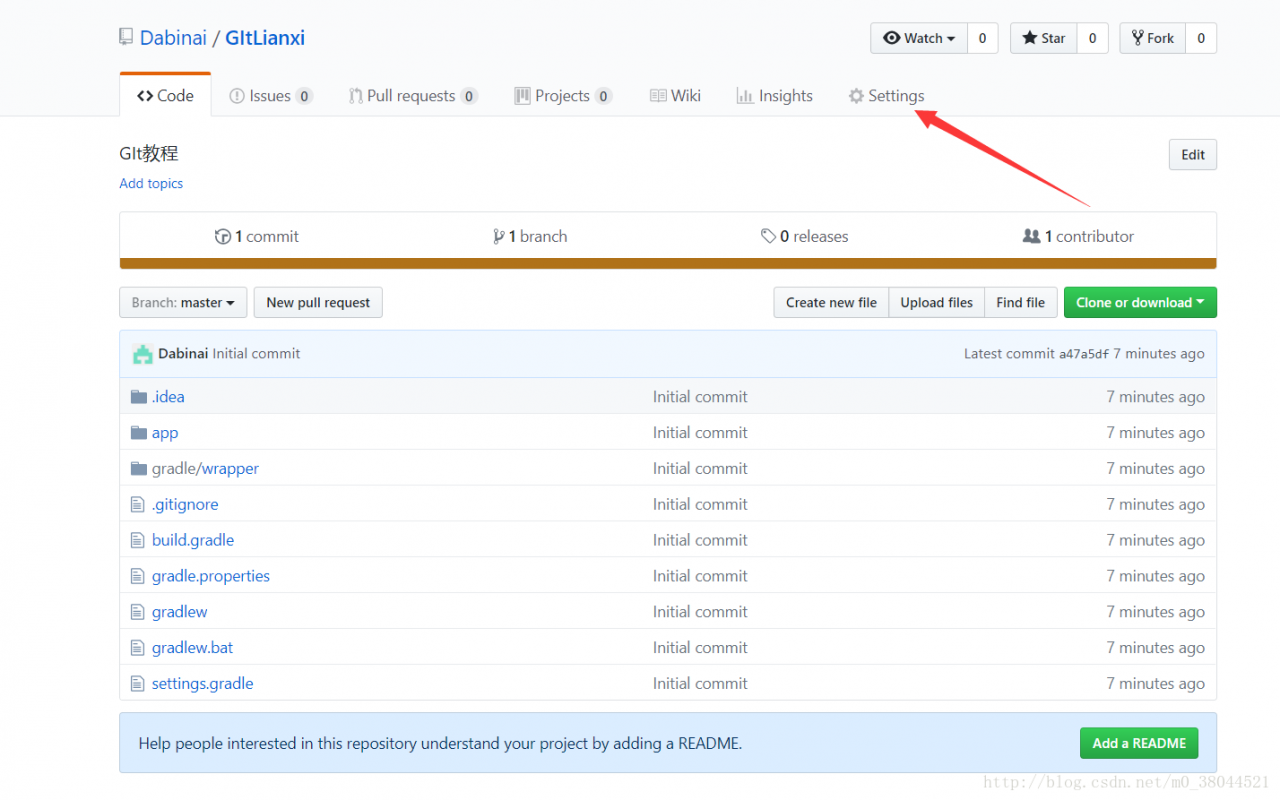
Task: Click the forks count next to Fork
Action: coord(1201,38)
